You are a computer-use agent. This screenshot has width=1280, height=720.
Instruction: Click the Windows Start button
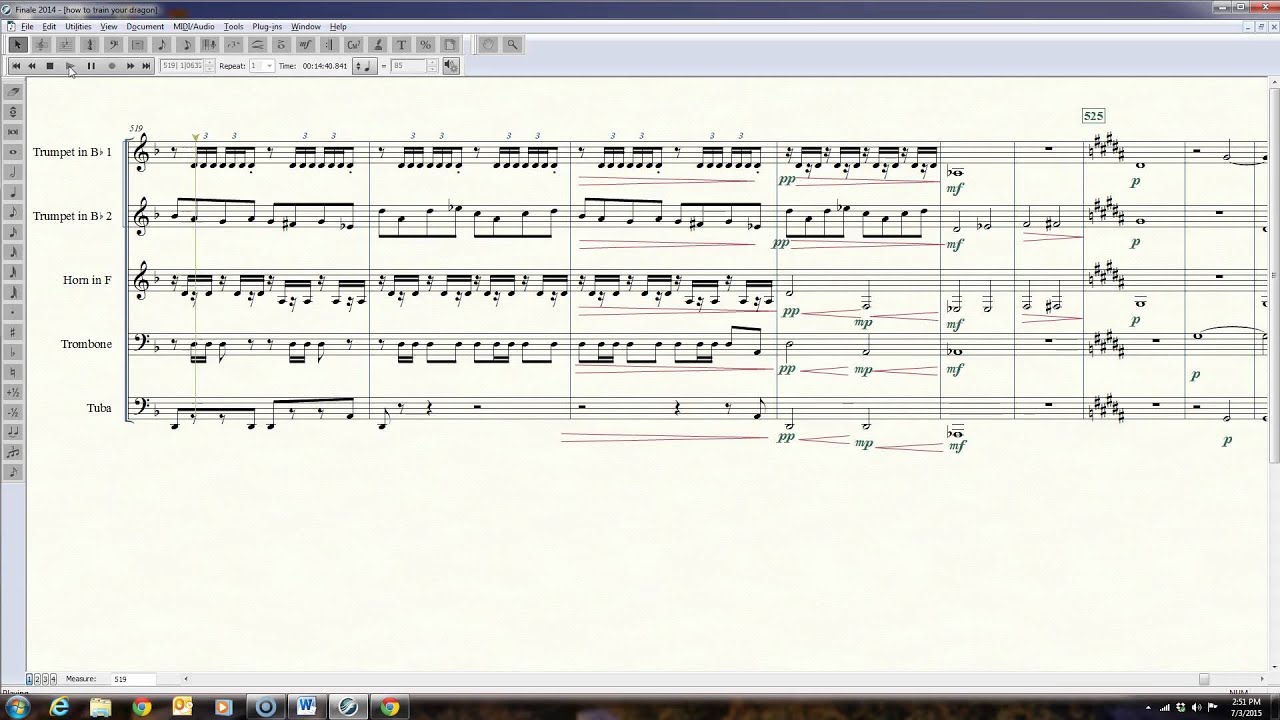17,707
